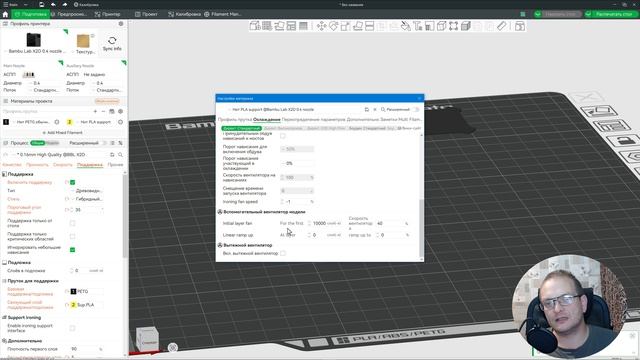Select the paint bucket color painting tool

point(405,27)
